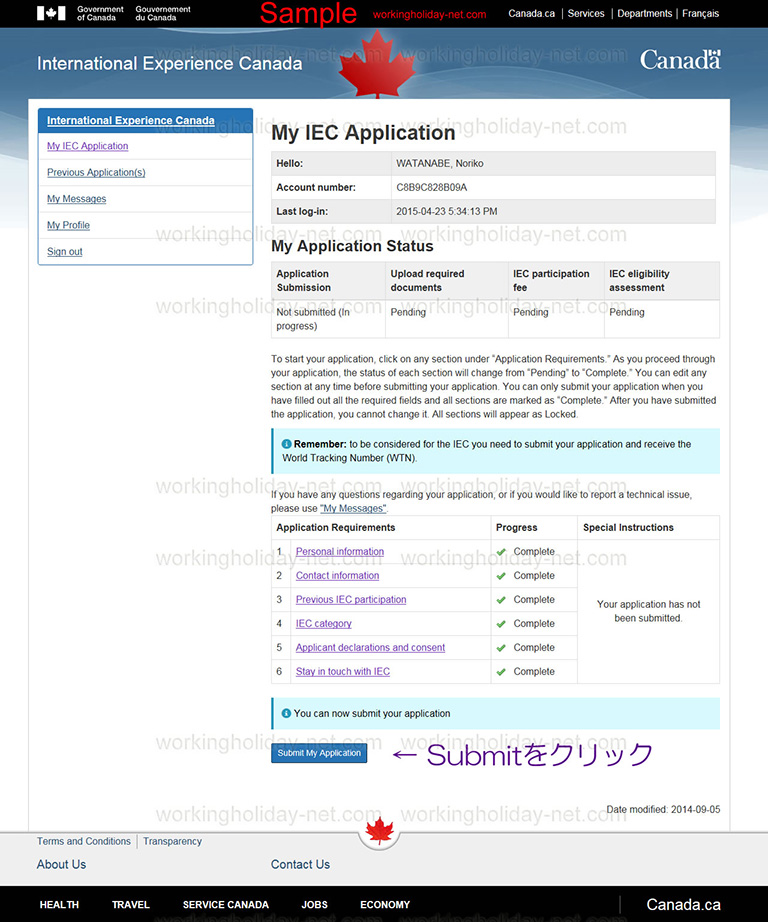The image size is (768, 922).
Task: Click green checkmark for Contact information row
Action: pyautogui.click(x=501, y=576)
